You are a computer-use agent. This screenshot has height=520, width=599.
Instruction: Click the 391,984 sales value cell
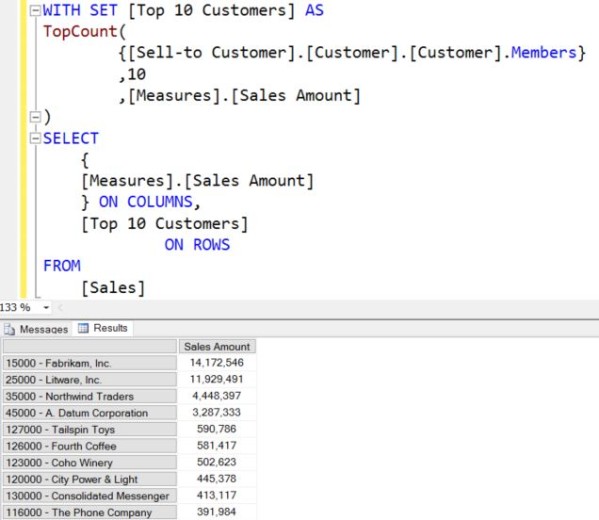pyautogui.click(x=217, y=512)
